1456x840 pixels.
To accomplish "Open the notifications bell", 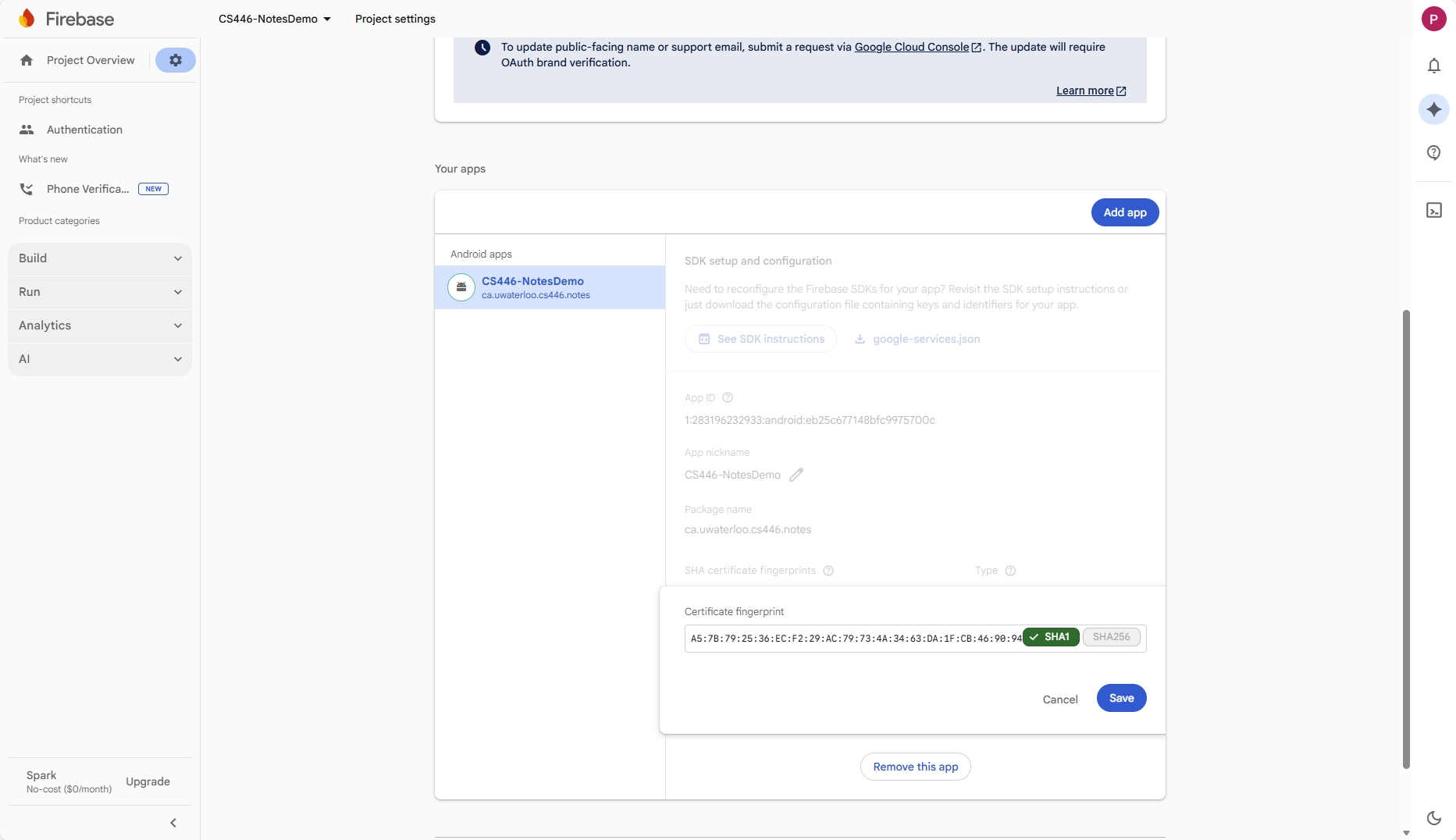I will [1433, 66].
